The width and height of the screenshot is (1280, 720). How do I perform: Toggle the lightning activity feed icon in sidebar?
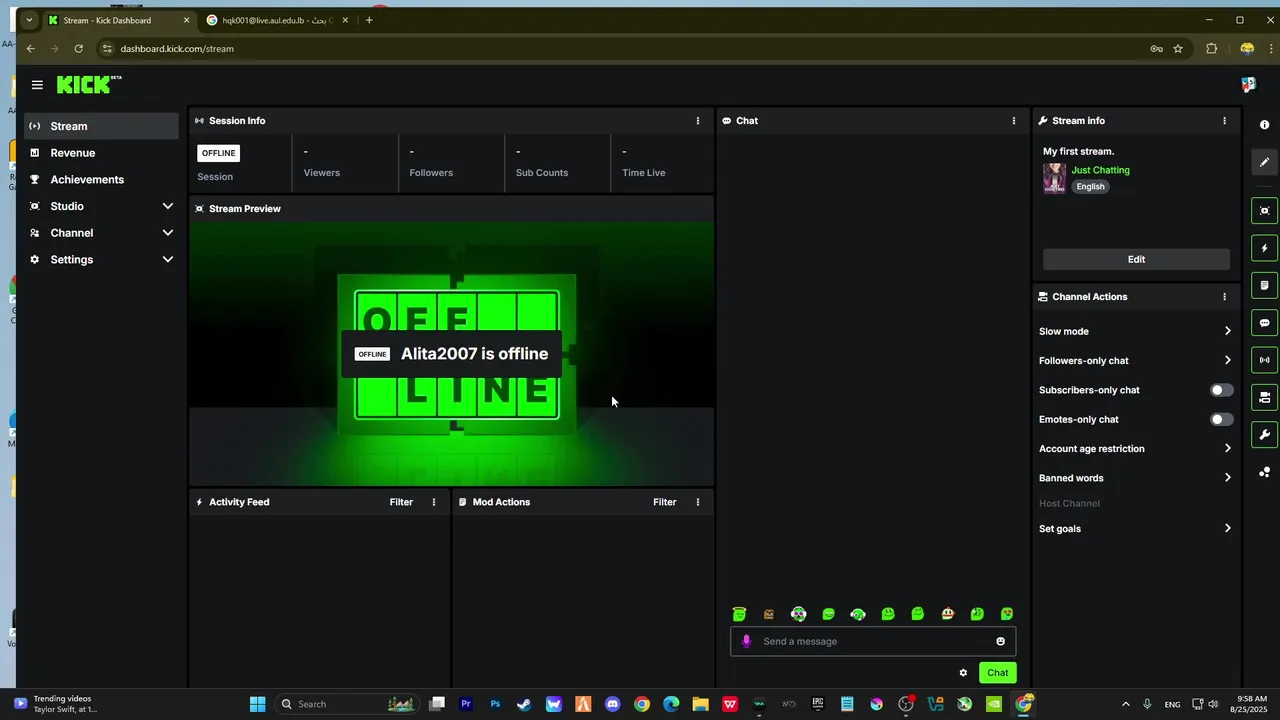click(x=1264, y=248)
